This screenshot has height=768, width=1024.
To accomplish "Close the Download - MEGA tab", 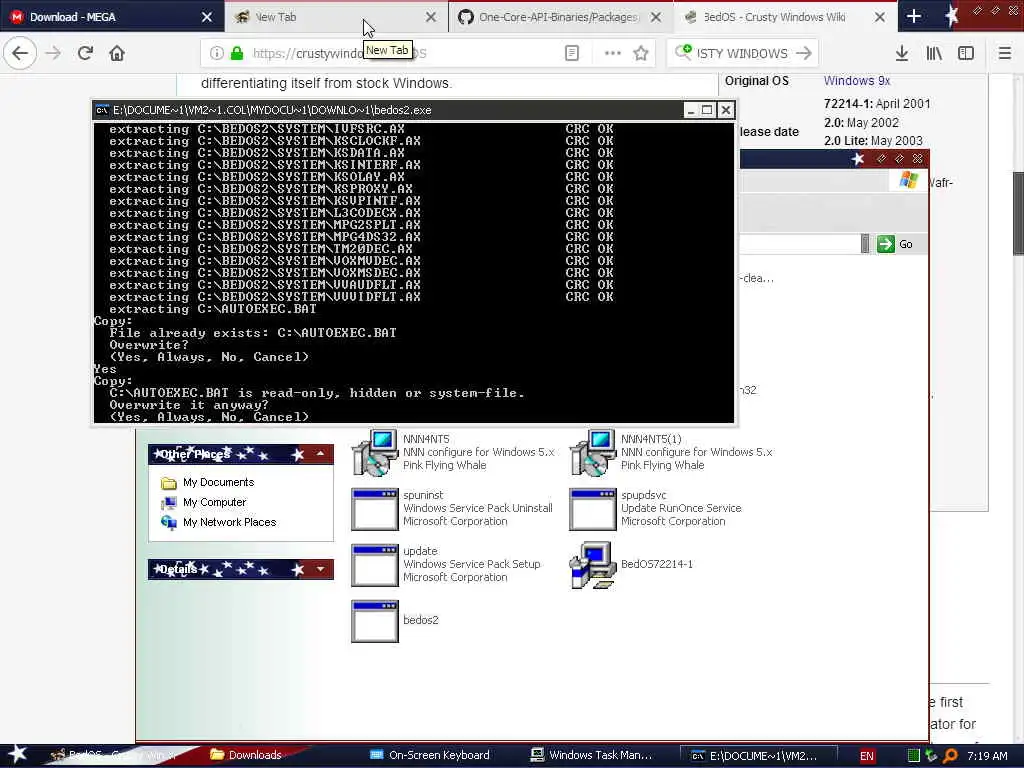I will tap(207, 17).
